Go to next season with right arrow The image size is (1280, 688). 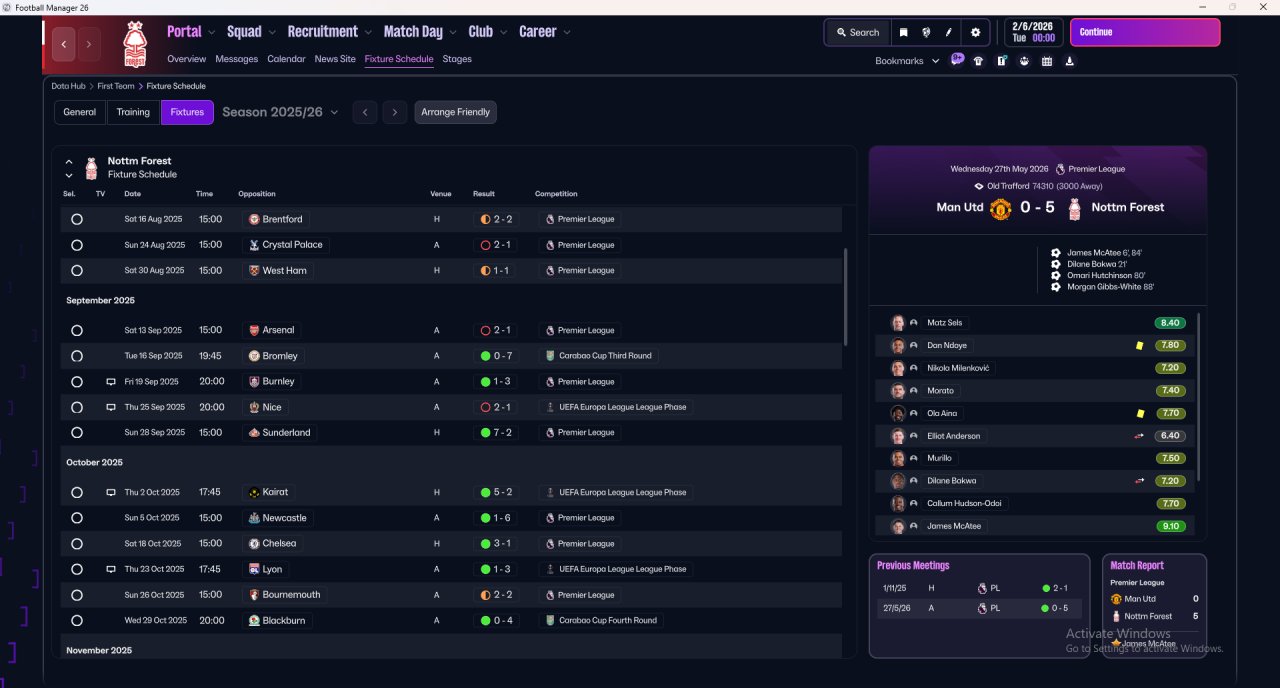pyautogui.click(x=395, y=112)
